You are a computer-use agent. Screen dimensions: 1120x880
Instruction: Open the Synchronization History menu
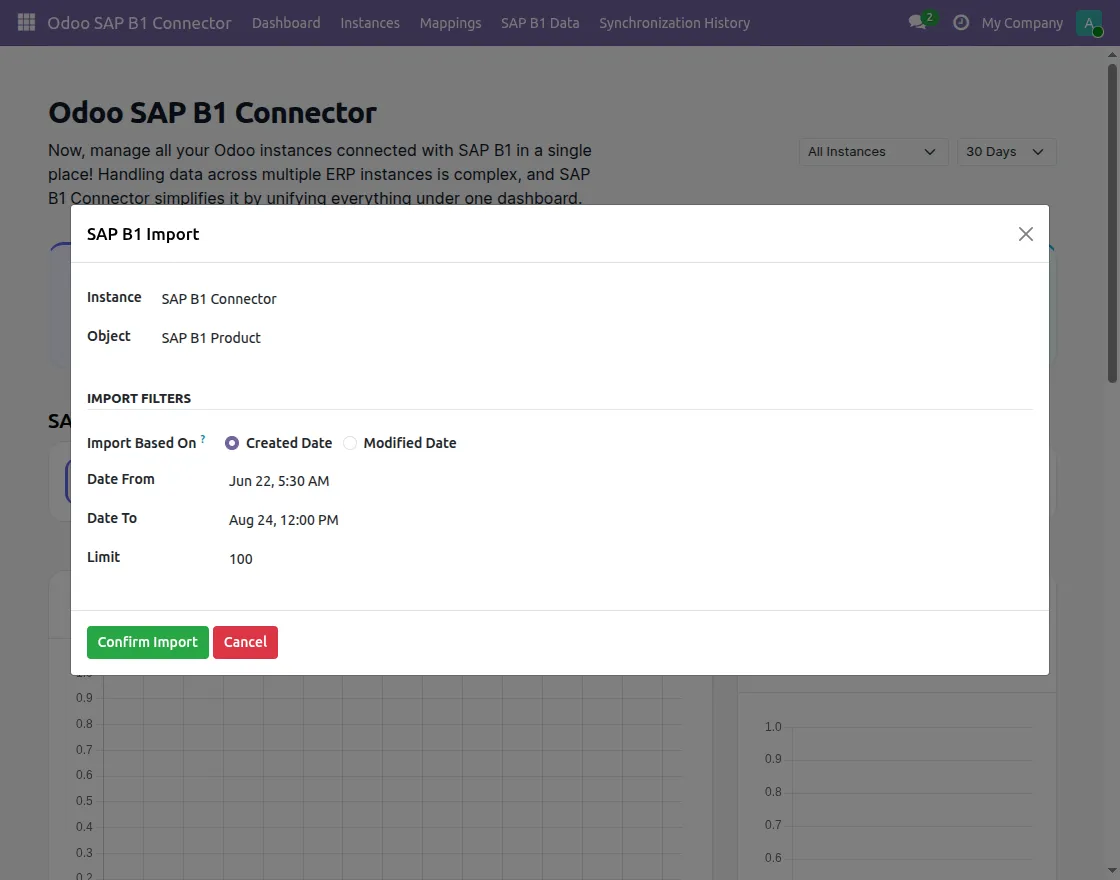point(674,23)
